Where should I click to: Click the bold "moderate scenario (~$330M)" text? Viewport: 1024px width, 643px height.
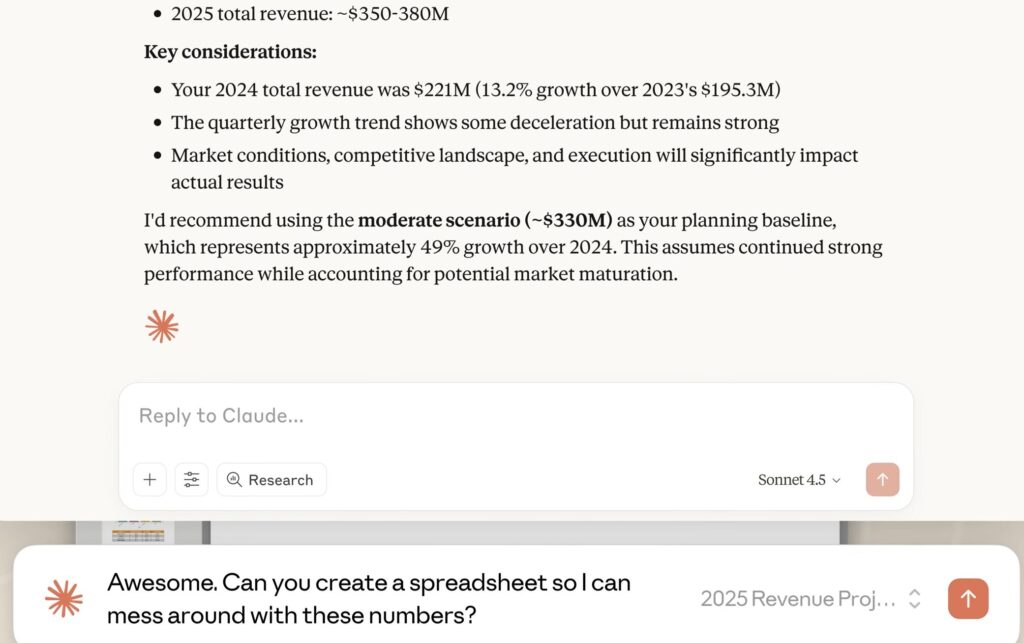(485, 220)
